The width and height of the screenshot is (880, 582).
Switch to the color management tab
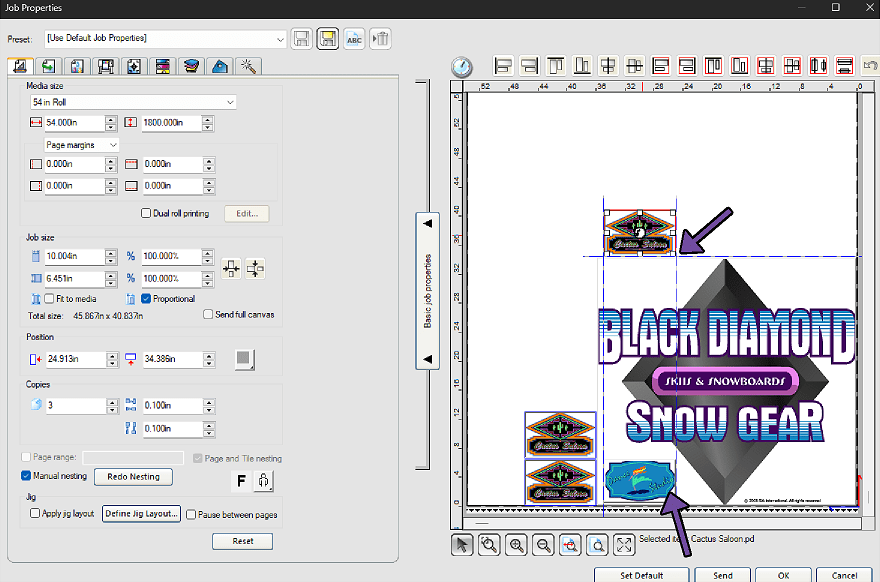click(163, 66)
